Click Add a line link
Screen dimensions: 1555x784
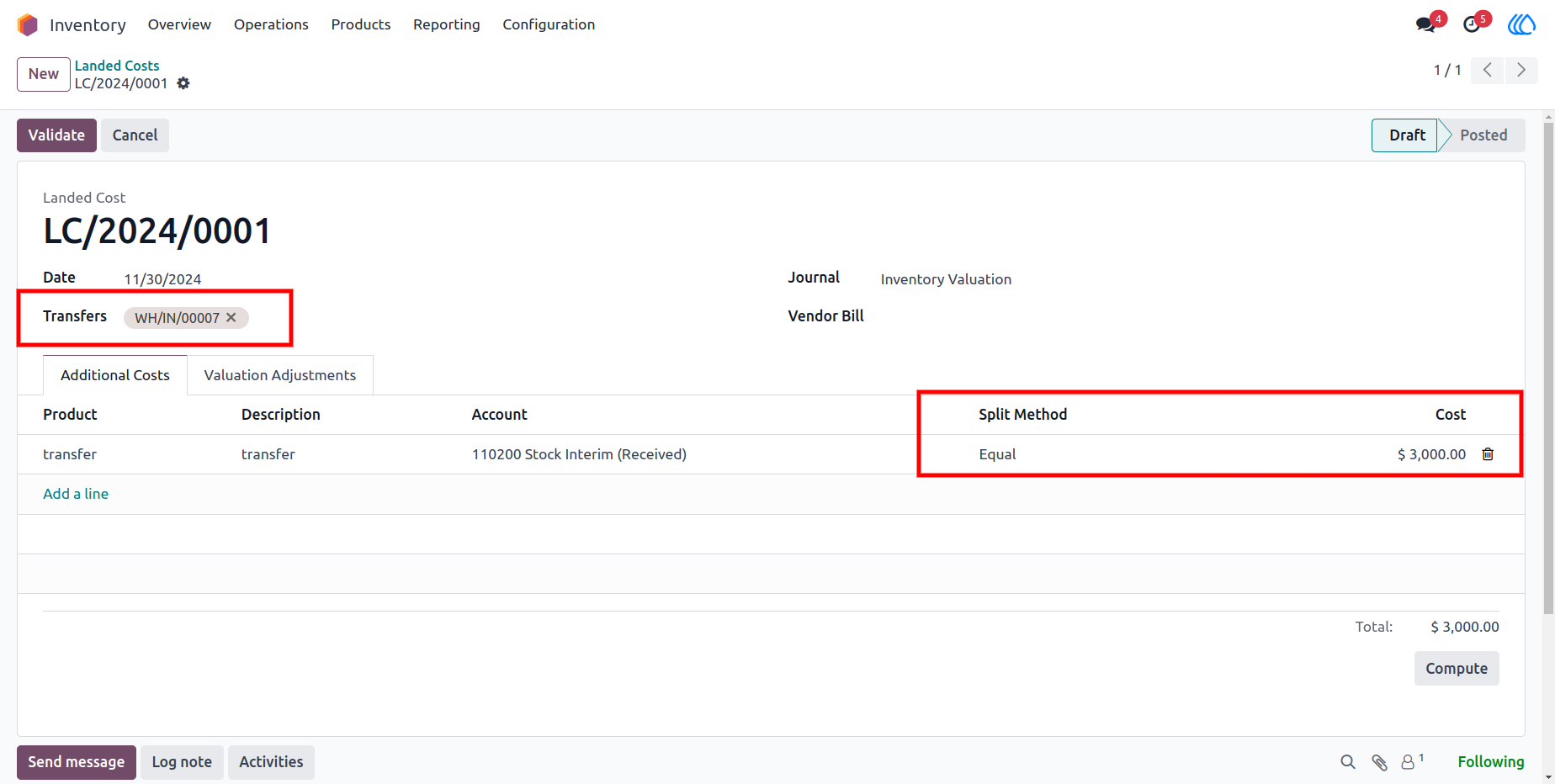tap(76, 494)
